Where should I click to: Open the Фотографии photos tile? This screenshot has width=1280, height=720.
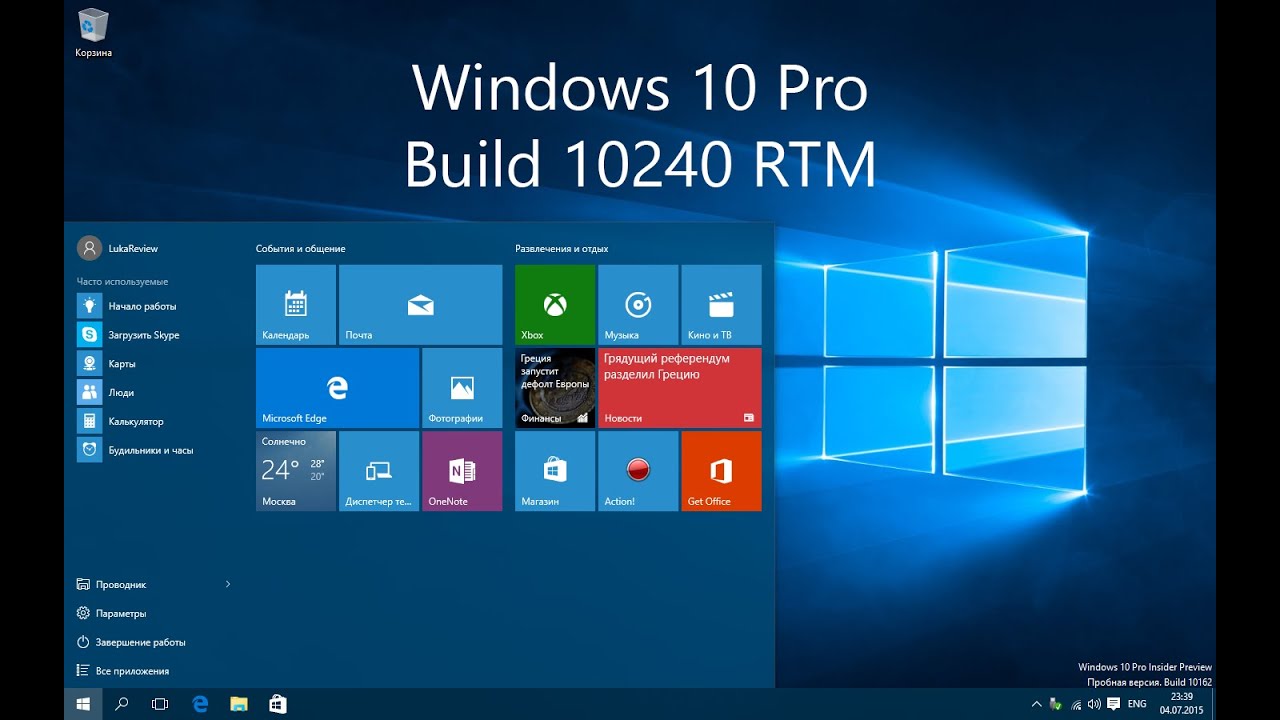click(462, 388)
